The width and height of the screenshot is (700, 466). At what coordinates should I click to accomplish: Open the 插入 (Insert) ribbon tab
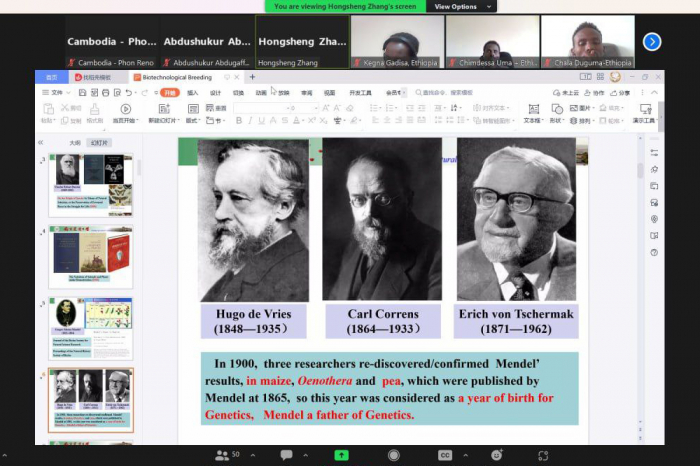[x=192, y=93]
